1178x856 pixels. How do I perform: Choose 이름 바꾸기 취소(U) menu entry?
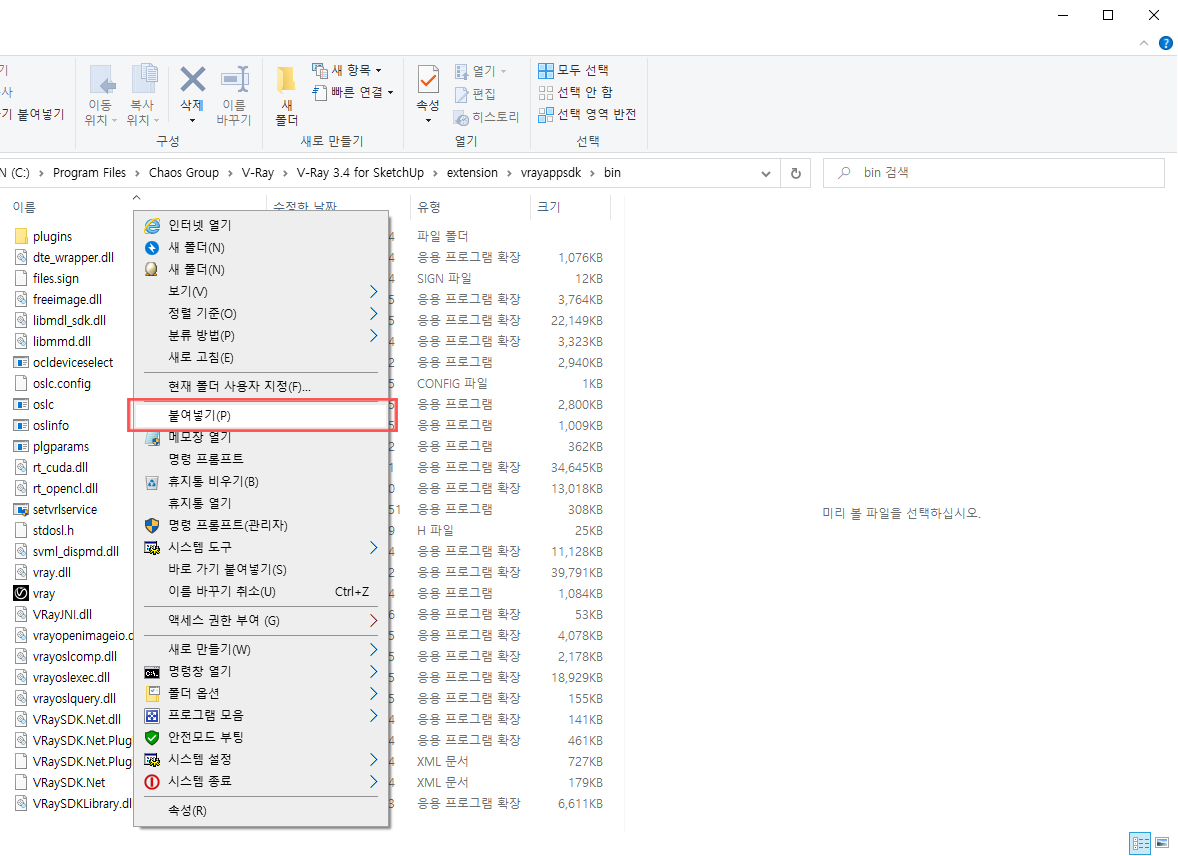(261, 591)
